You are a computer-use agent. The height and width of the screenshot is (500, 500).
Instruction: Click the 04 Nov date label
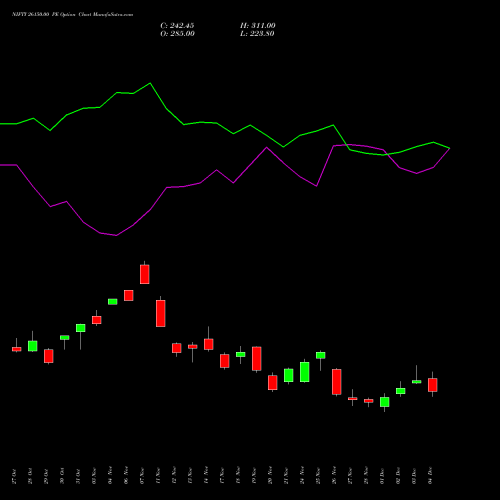[110, 476]
